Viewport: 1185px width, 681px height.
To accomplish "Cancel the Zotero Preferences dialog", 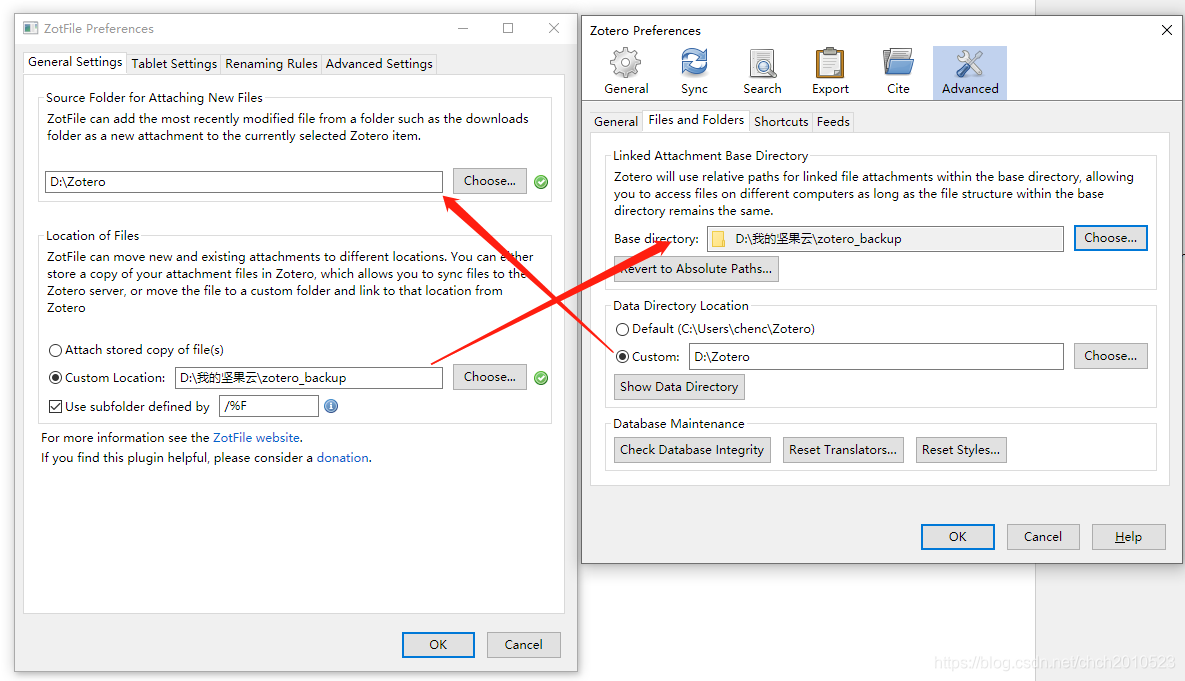I will click(x=1043, y=537).
